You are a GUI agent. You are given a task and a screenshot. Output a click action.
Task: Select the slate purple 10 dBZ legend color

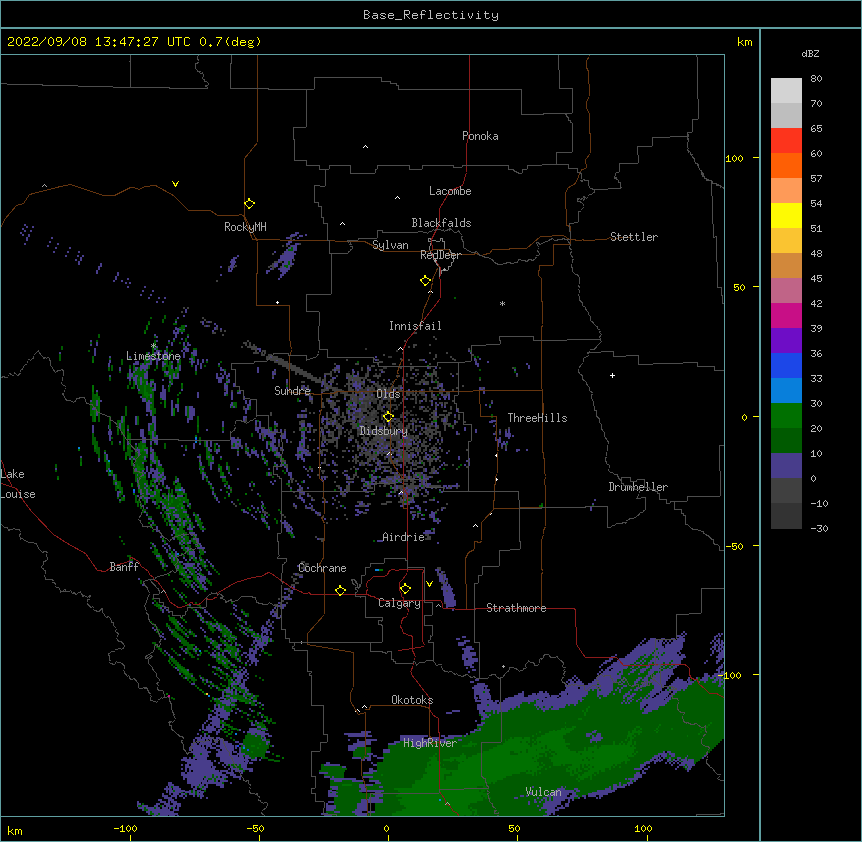click(x=786, y=466)
